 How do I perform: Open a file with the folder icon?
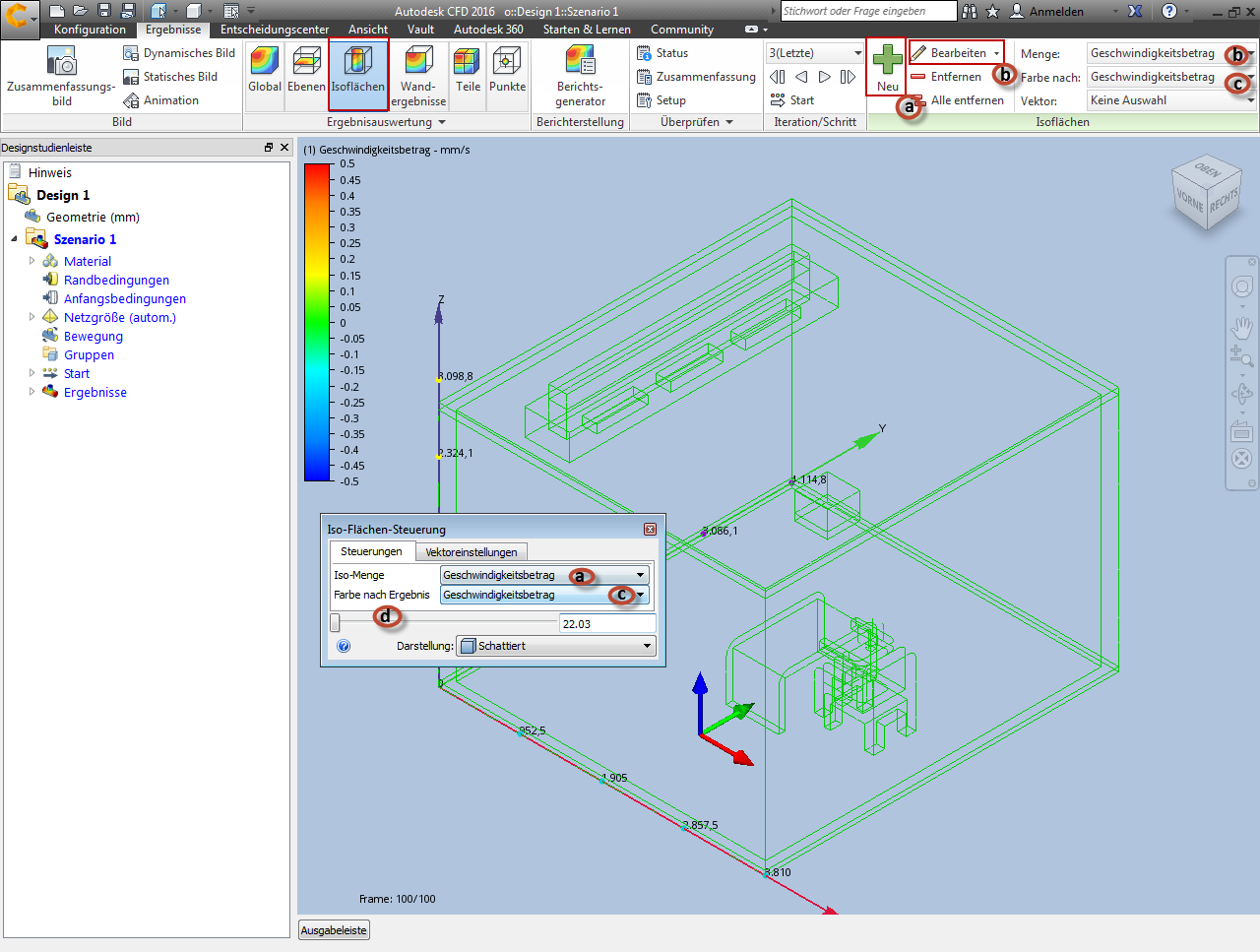coord(81,11)
